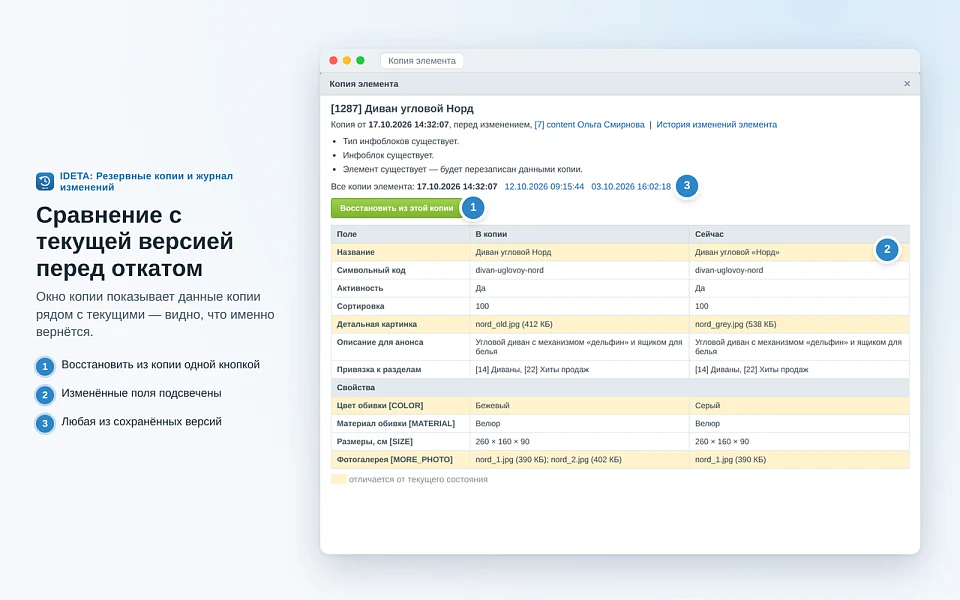The height and width of the screenshot is (600, 960).
Task: Click the Символьный код field label
Action: click(x=371, y=270)
